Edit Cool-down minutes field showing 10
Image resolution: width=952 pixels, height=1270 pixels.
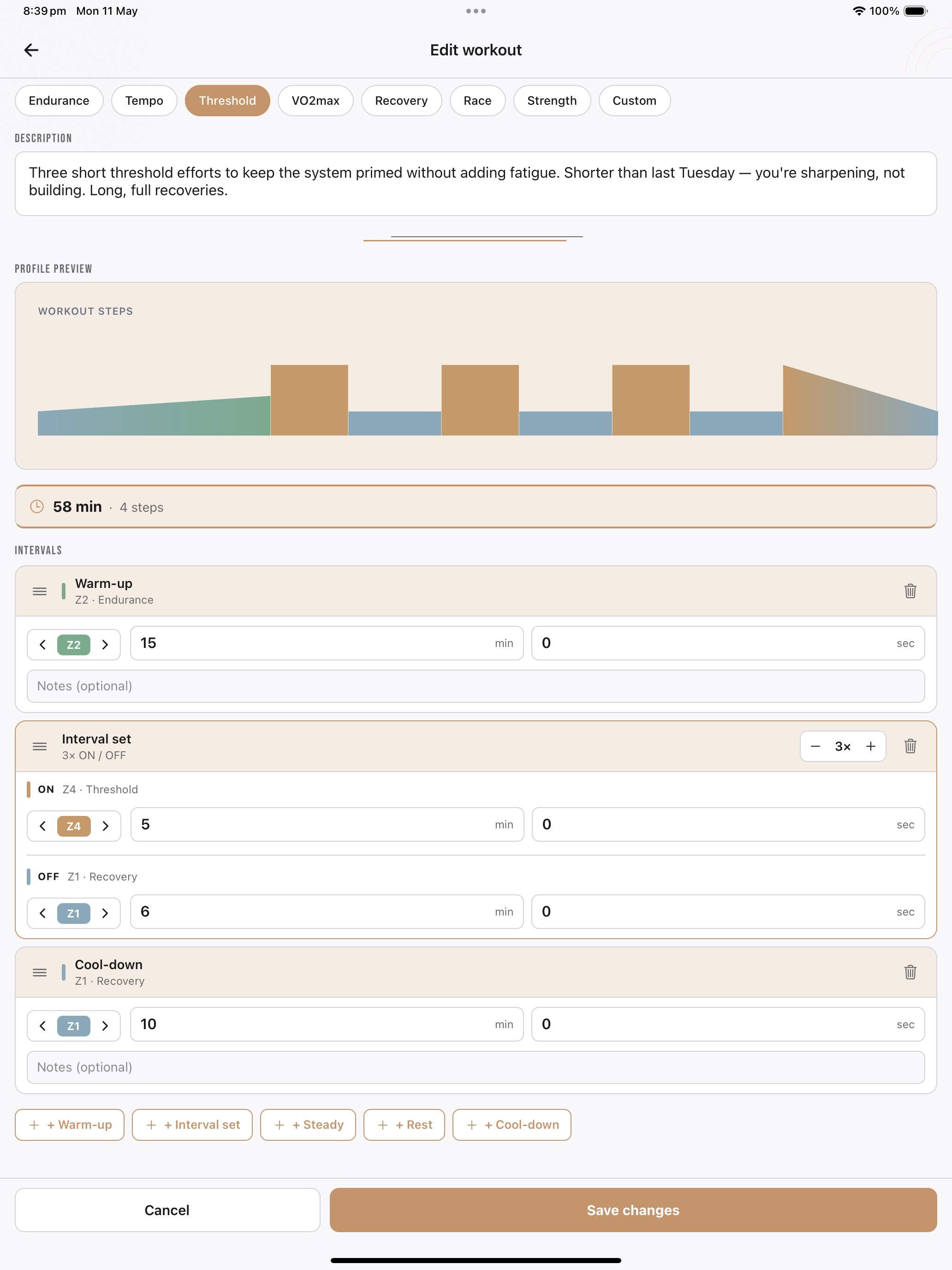point(327,1024)
